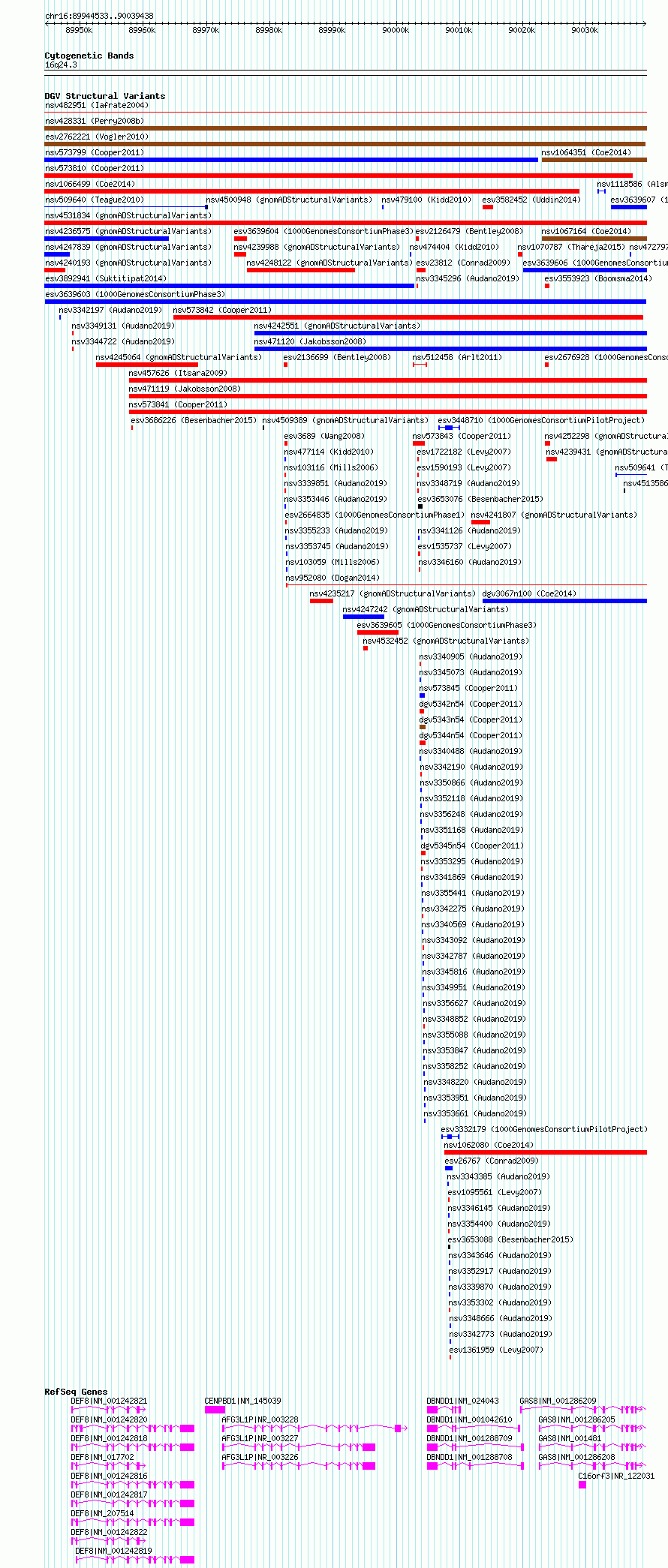Select esv3582452 (Uddin2014) label
The height and width of the screenshot is (1568, 668).
coord(531,200)
